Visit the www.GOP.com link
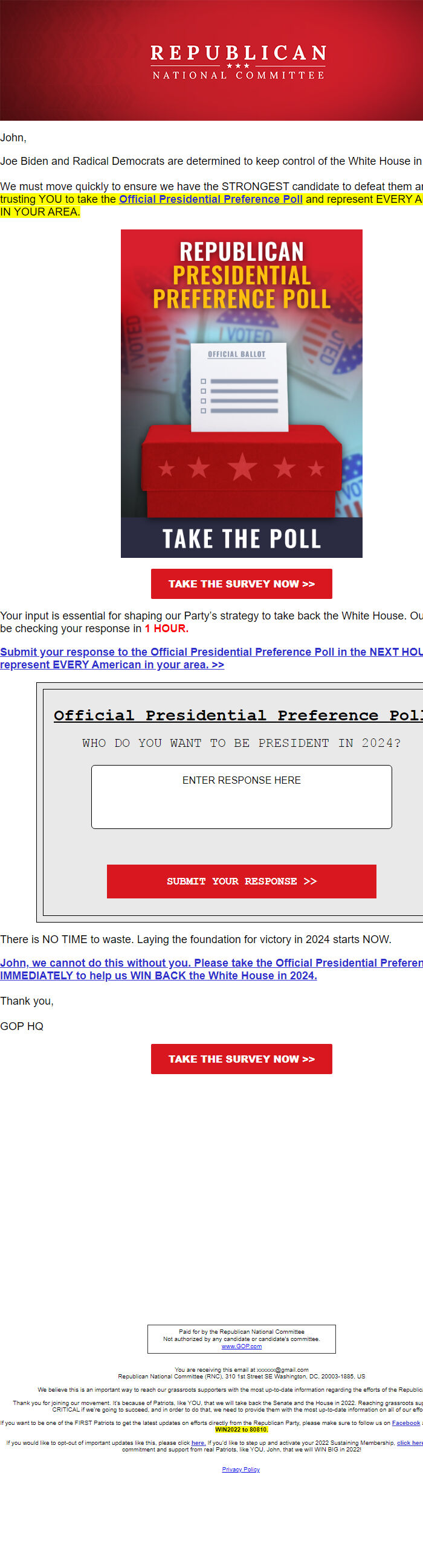Viewport: 423px width, 1568px height. click(241, 1346)
